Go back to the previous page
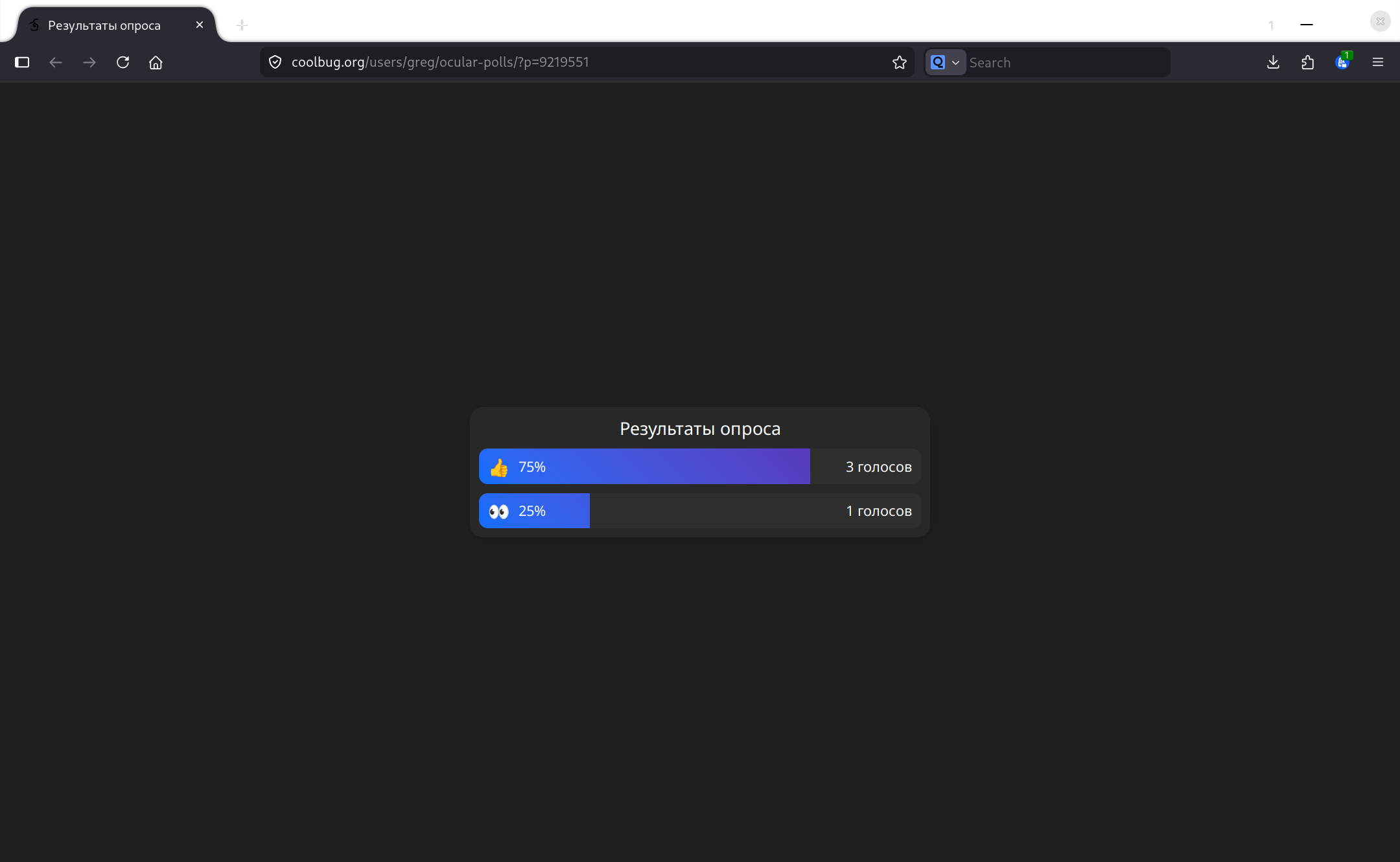This screenshot has height=862, width=1400. coord(56,62)
